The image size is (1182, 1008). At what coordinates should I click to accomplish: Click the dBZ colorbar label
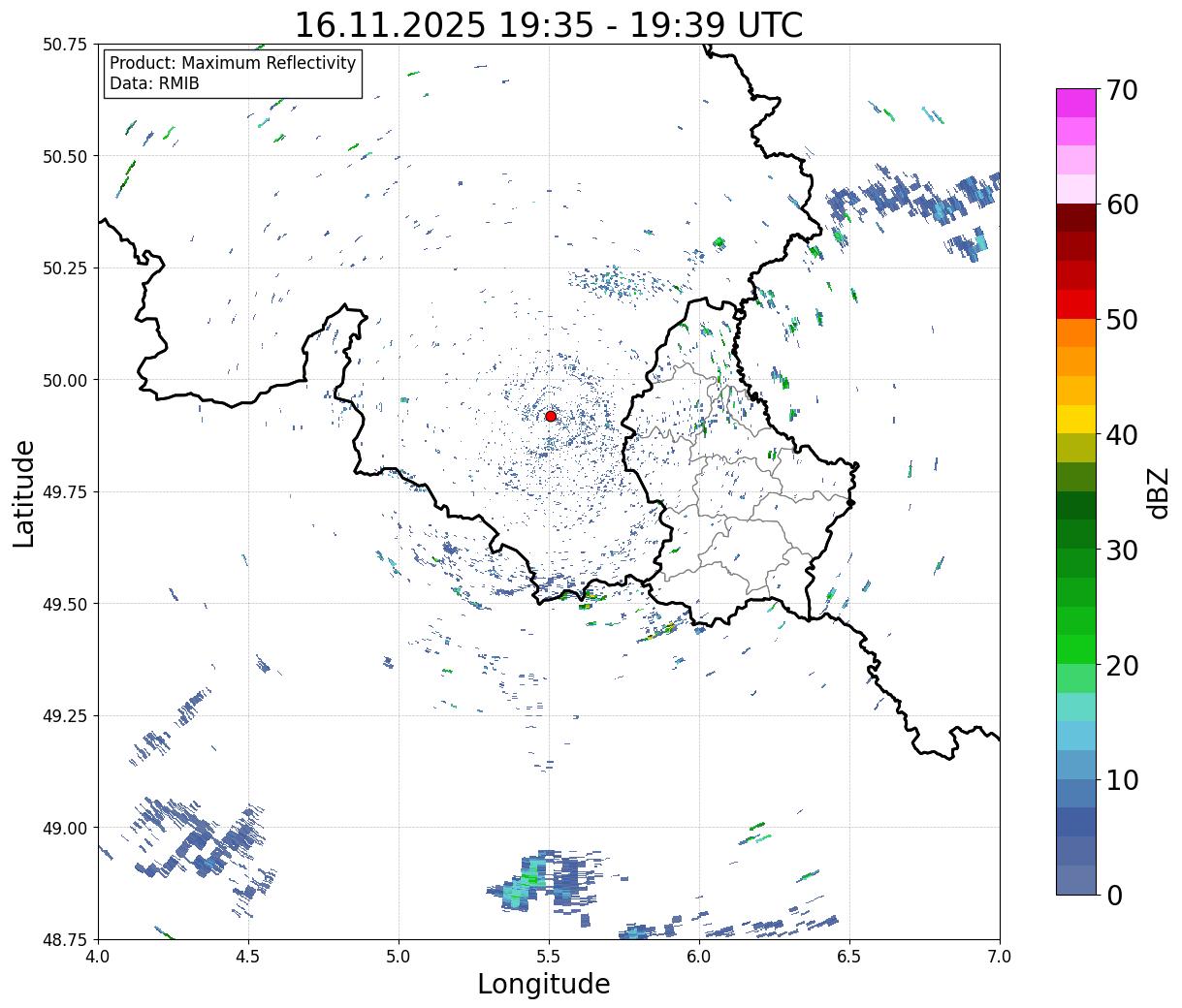pyautogui.click(x=1158, y=491)
